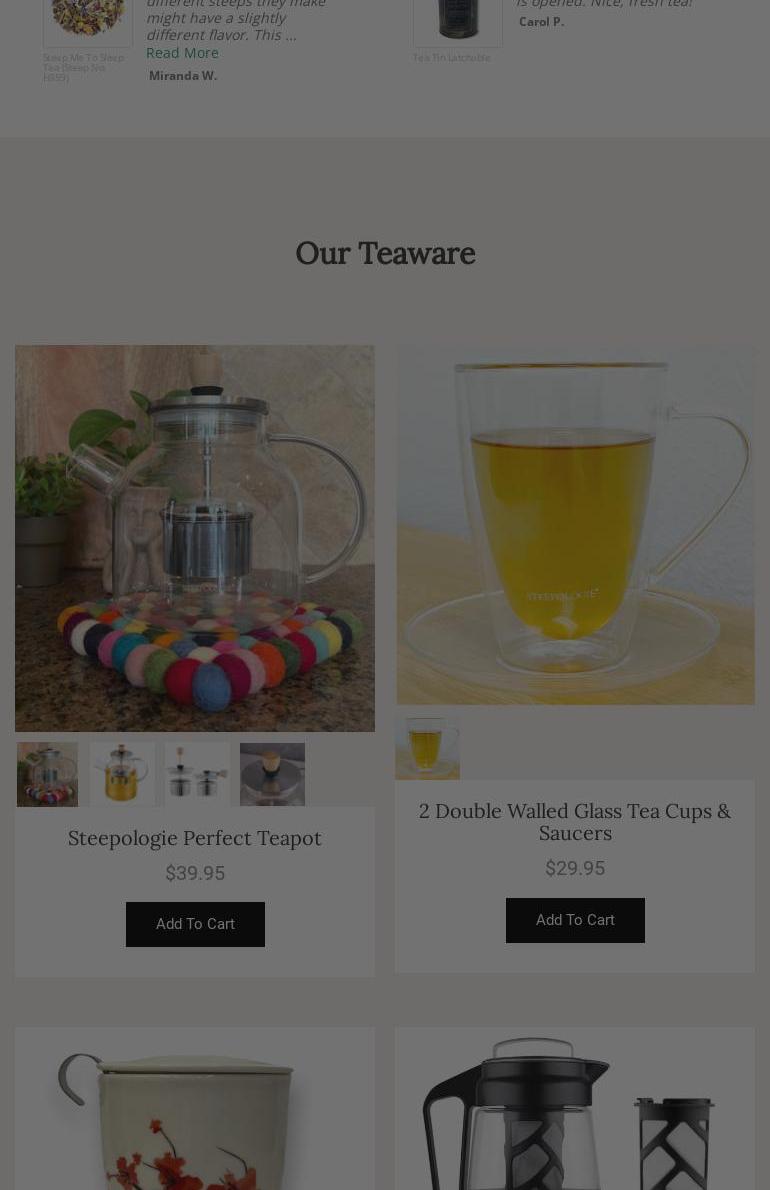Select the glass tea cup thumbnail
The image size is (770, 1190).
click(x=427, y=748)
